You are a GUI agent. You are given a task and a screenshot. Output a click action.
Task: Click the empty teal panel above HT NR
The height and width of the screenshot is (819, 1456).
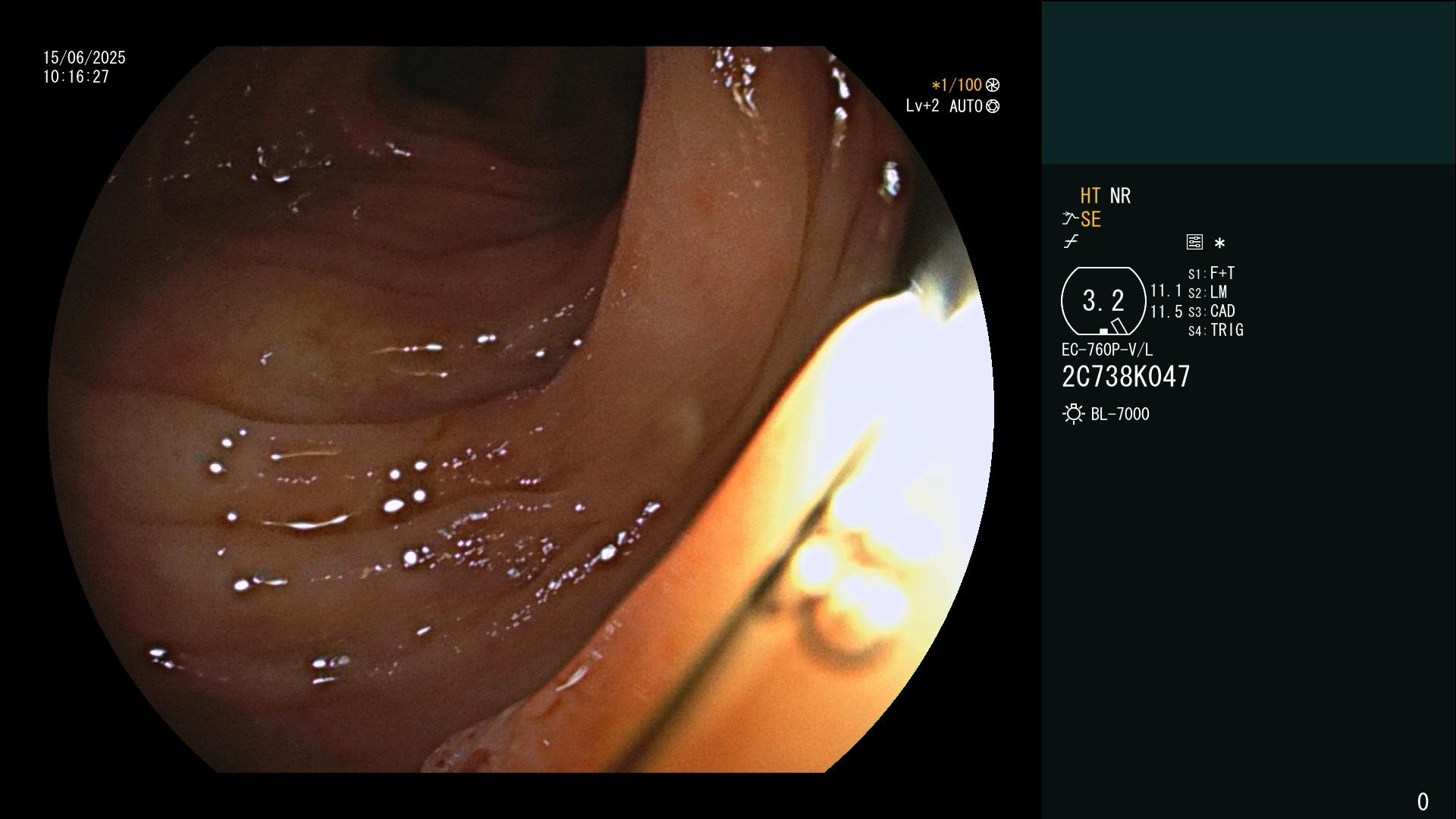coord(1248,82)
